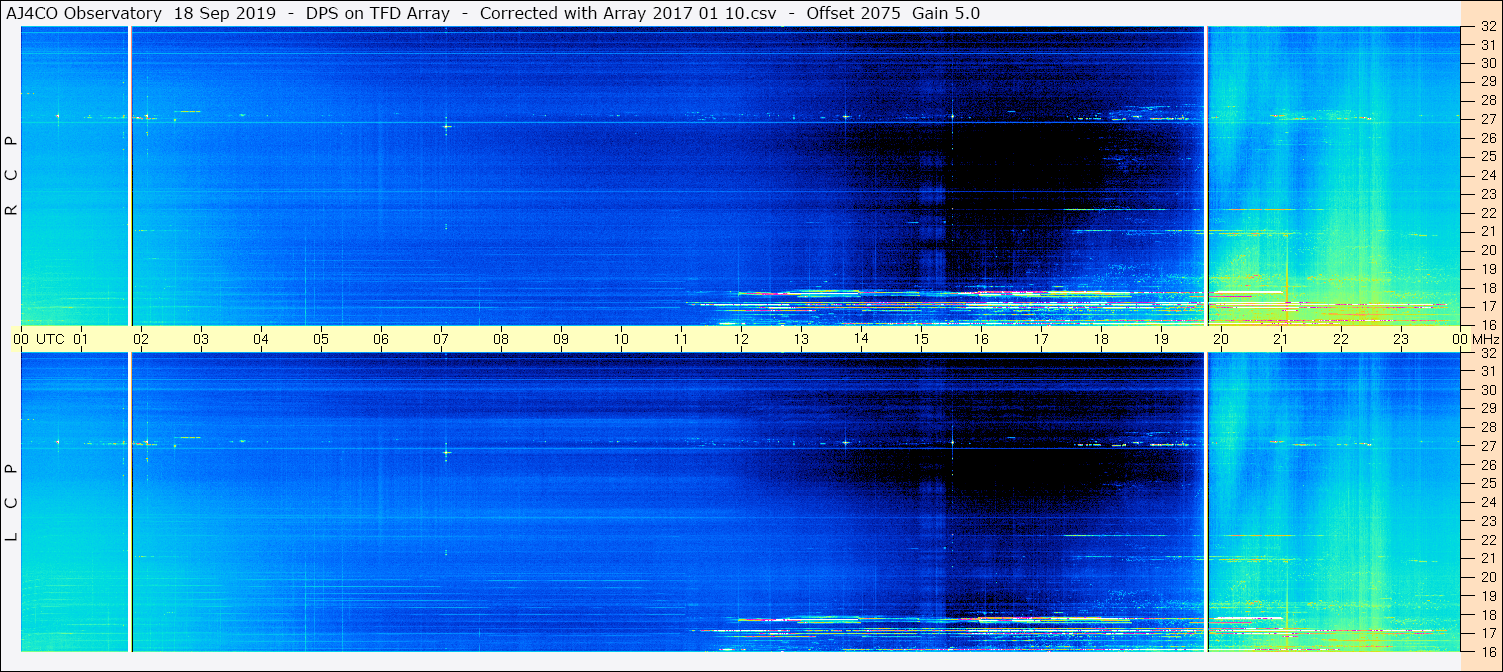Pick the 03 hour tick on the UTC axis
The image size is (1503, 672).
click(201, 339)
